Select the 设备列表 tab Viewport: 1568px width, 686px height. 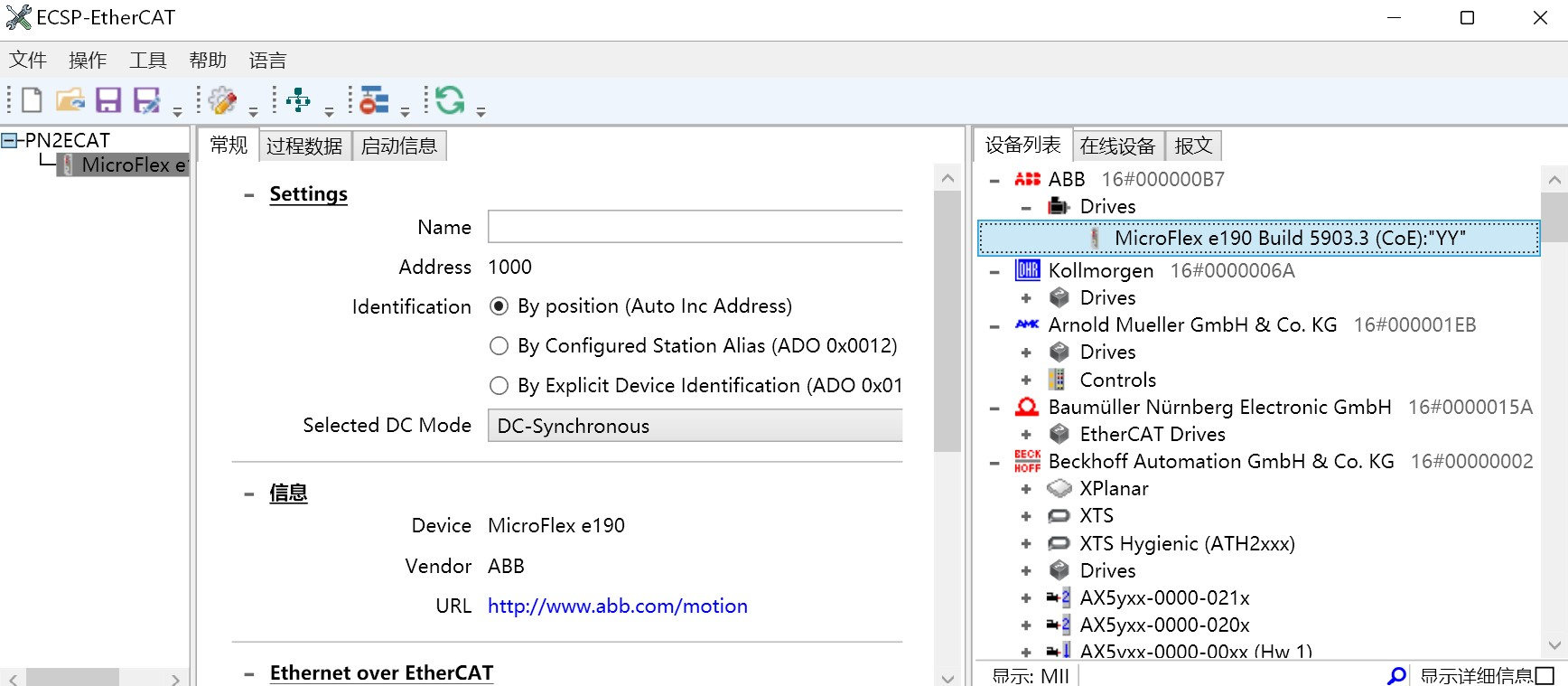click(x=1023, y=145)
